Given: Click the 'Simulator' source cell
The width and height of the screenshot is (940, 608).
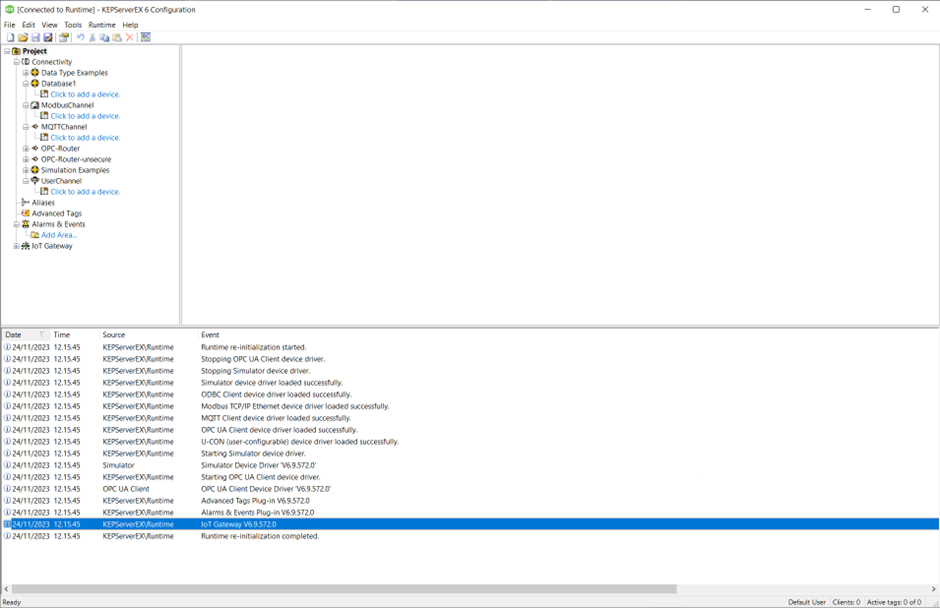Looking at the screenshot, I should (118, 465).
